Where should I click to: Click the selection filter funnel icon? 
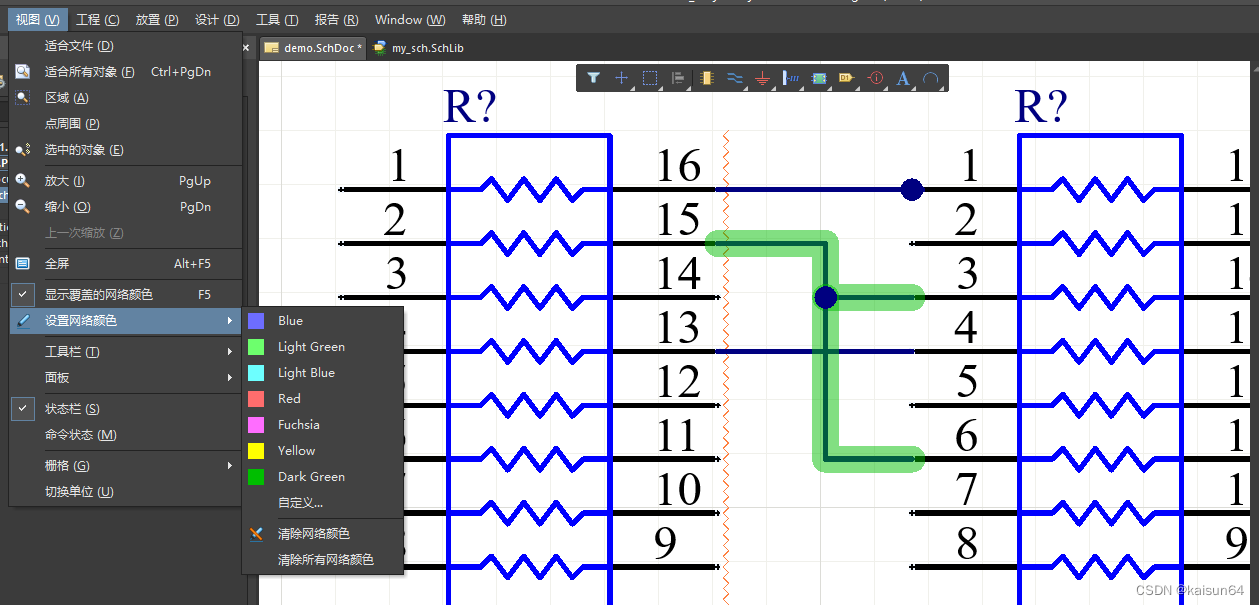pos(593,78)
